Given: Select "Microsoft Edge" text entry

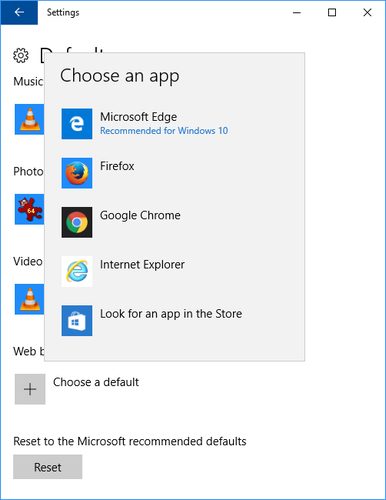Looking at the screenshot, I should [x=139, y=117].
